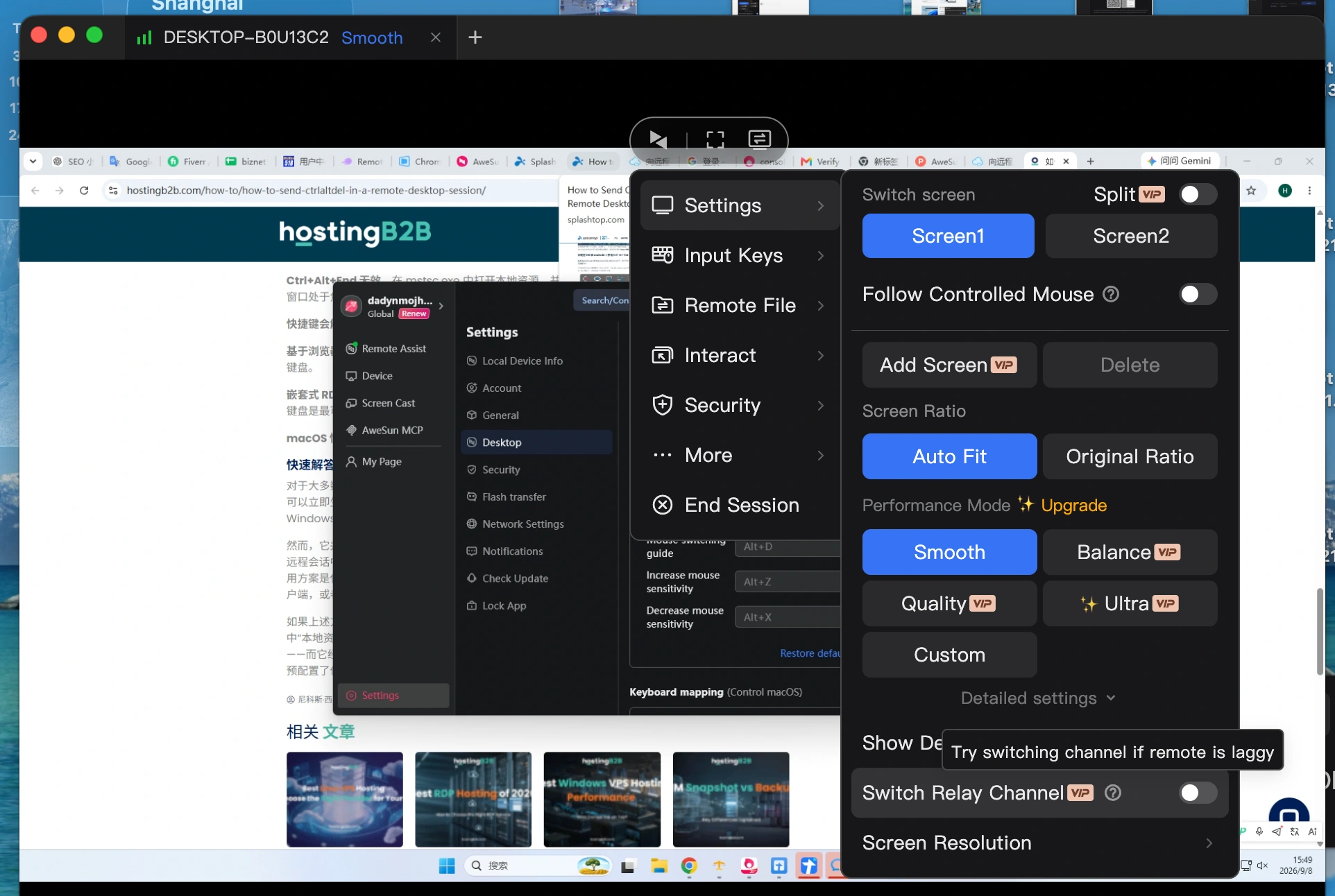Click the help icon beside Switch Relay Channel
Screen dimensions: 1335x896
tap(1113, 793)
